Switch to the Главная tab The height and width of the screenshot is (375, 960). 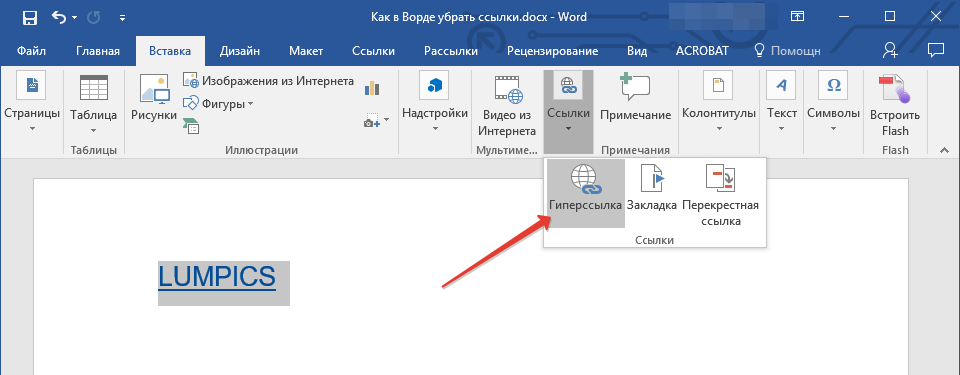point(98,51)
